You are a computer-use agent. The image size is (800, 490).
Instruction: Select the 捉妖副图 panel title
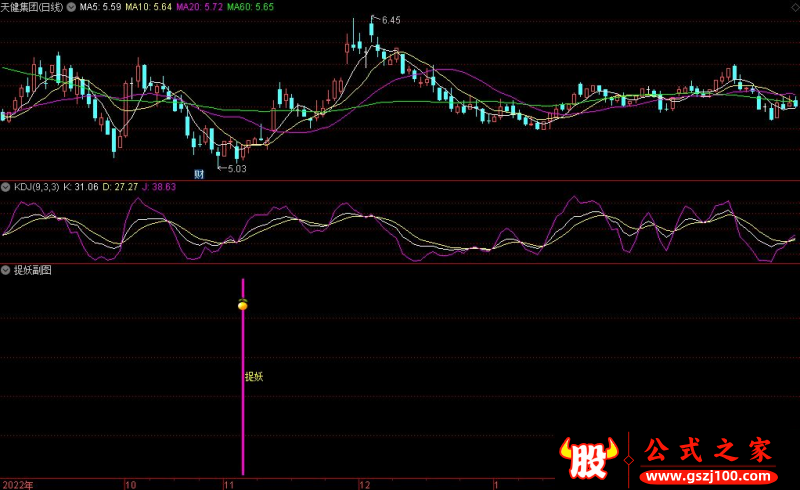pos(32,270)
